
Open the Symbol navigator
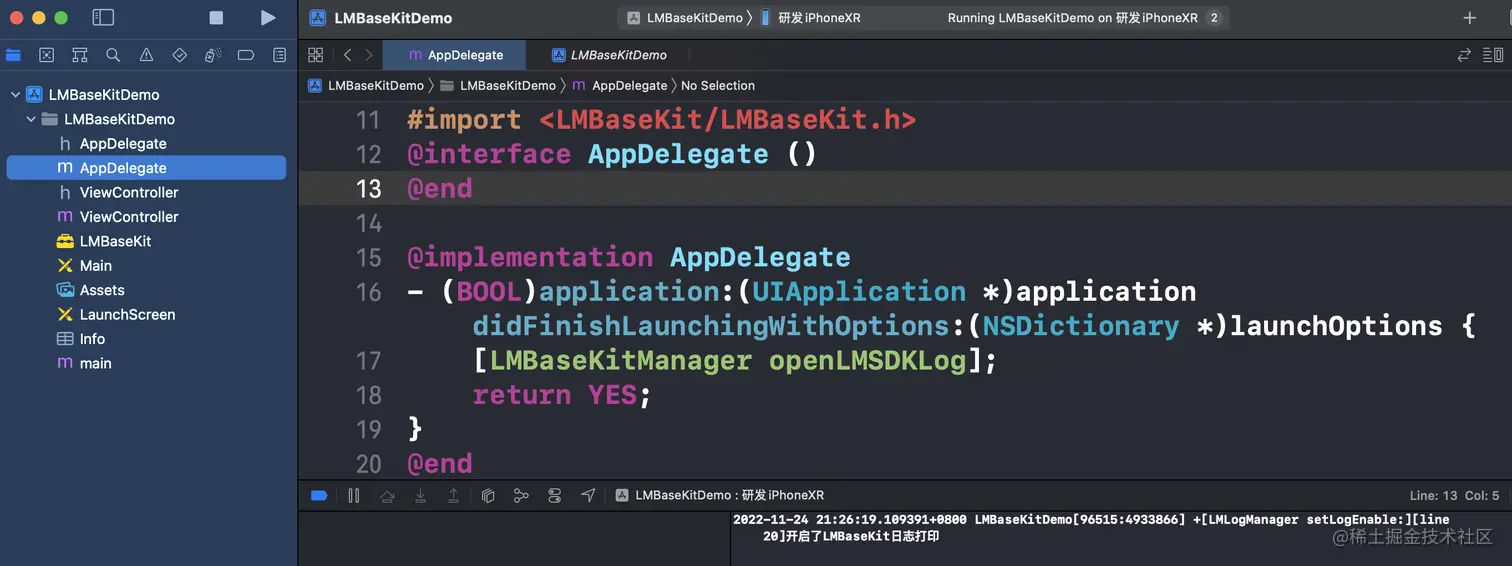(x=80, y=55)
